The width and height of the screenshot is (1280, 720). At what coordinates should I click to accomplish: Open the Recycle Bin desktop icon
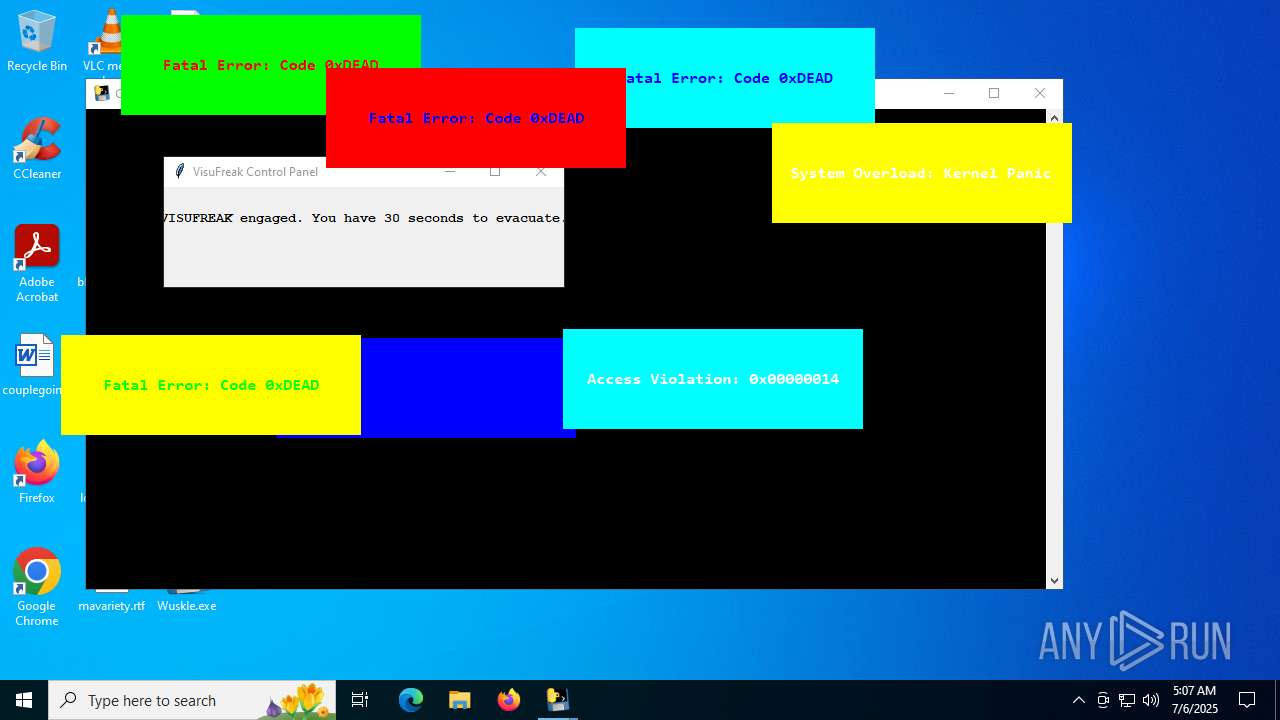(x=37, y=42)
